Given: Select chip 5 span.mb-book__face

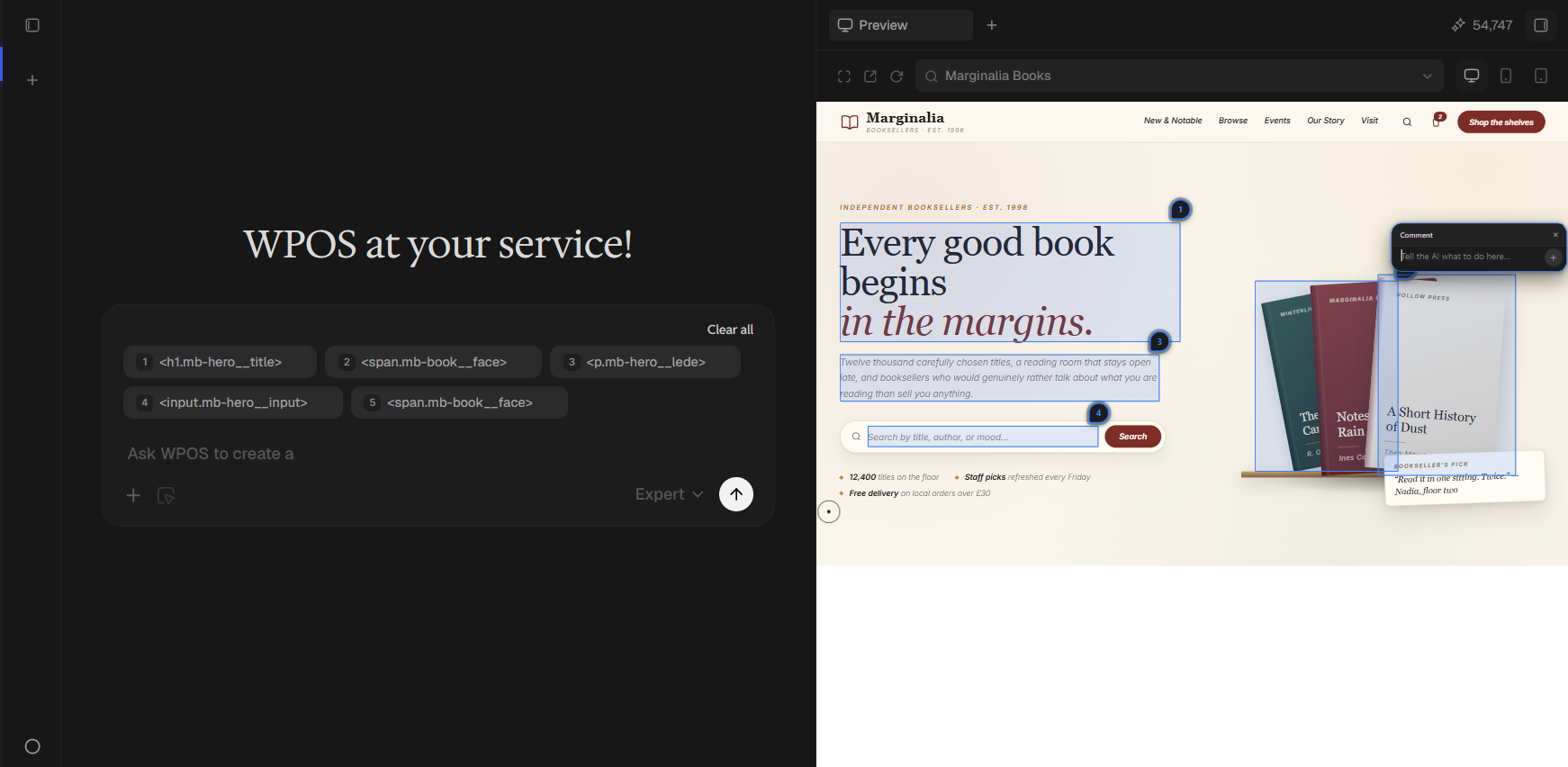Looking at the screenshot, I should (x=459, y=402).
